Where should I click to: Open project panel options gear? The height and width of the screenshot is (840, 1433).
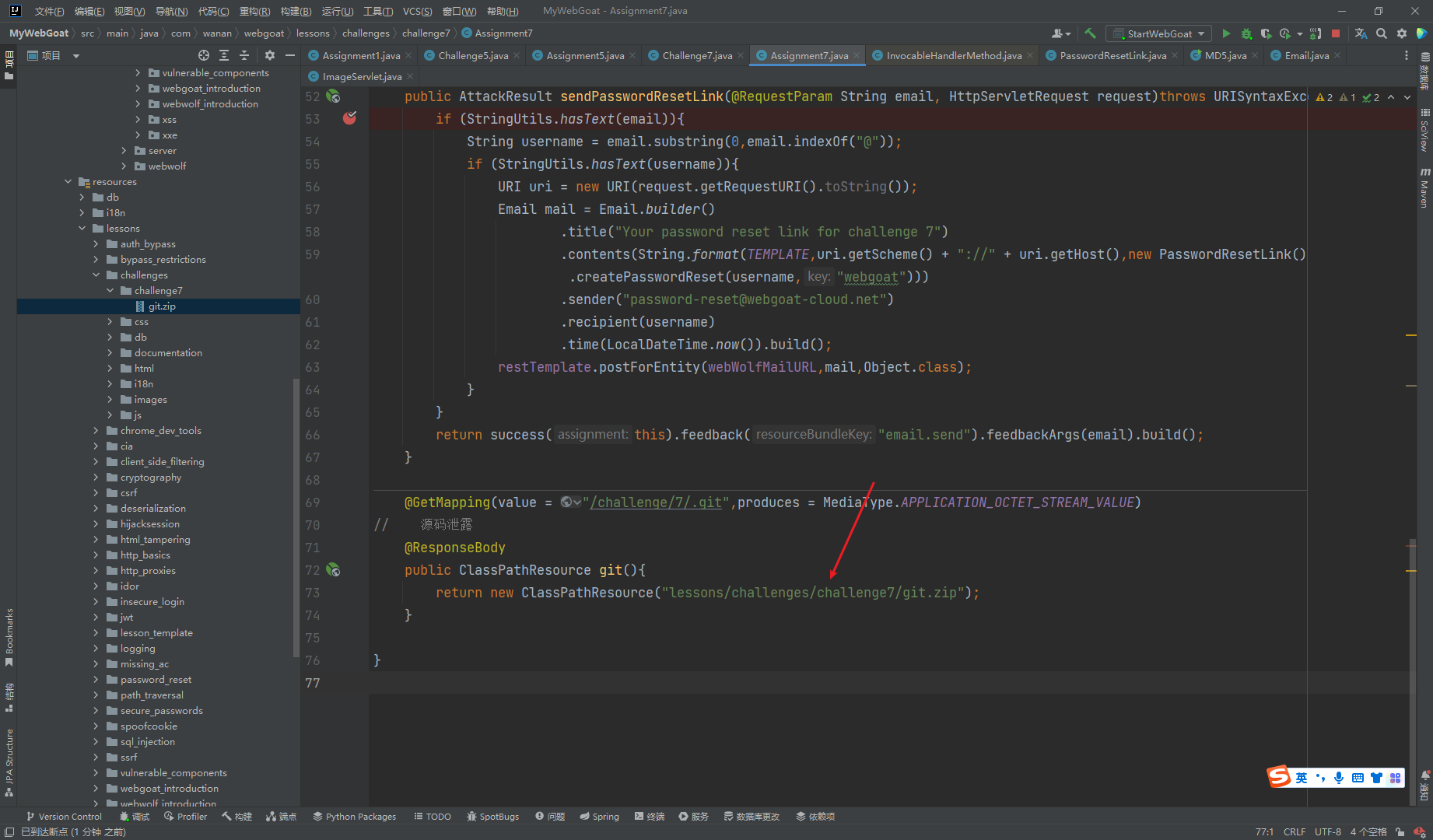[270, 55]
